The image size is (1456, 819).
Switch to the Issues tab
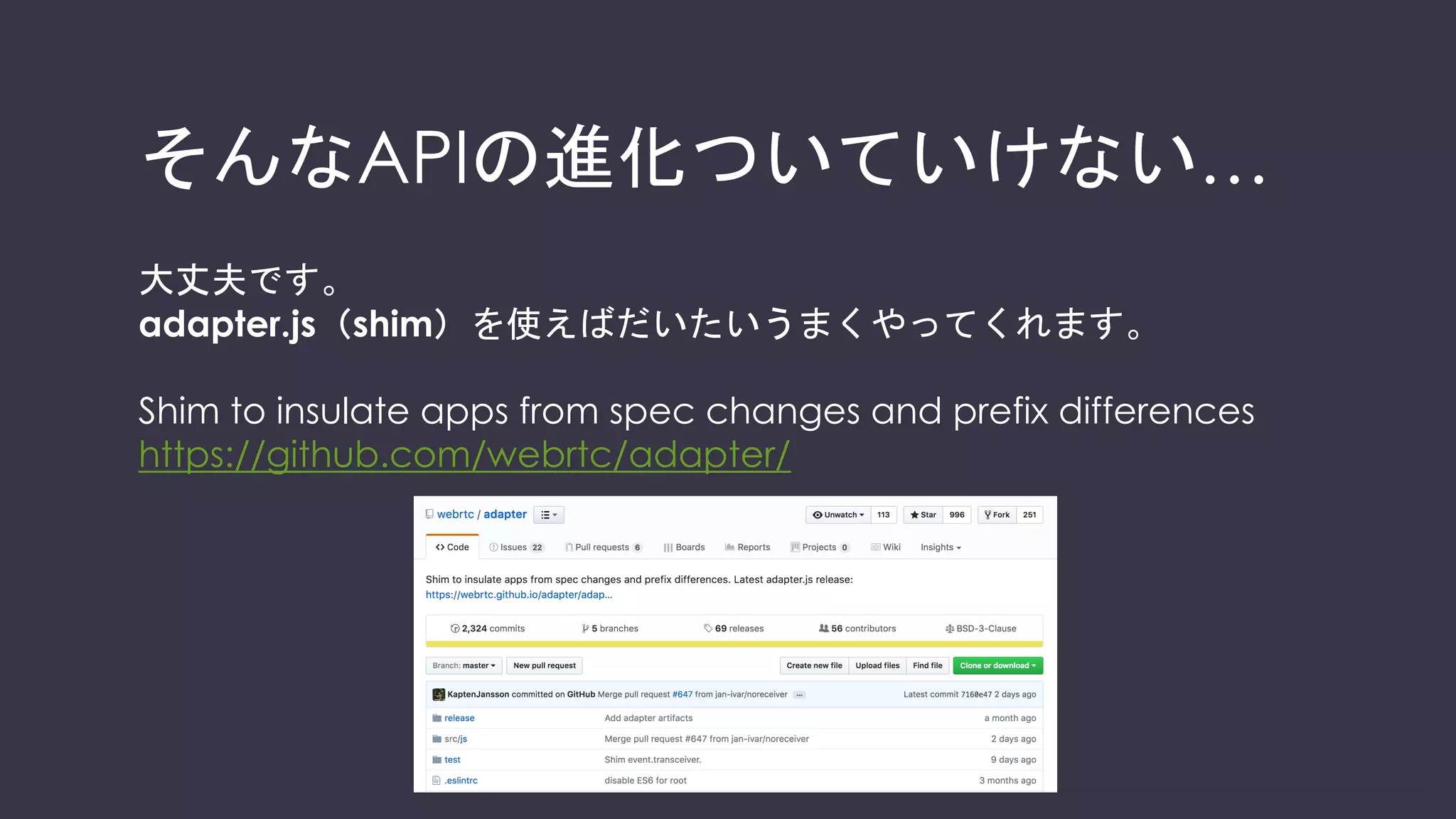[517, 547]
